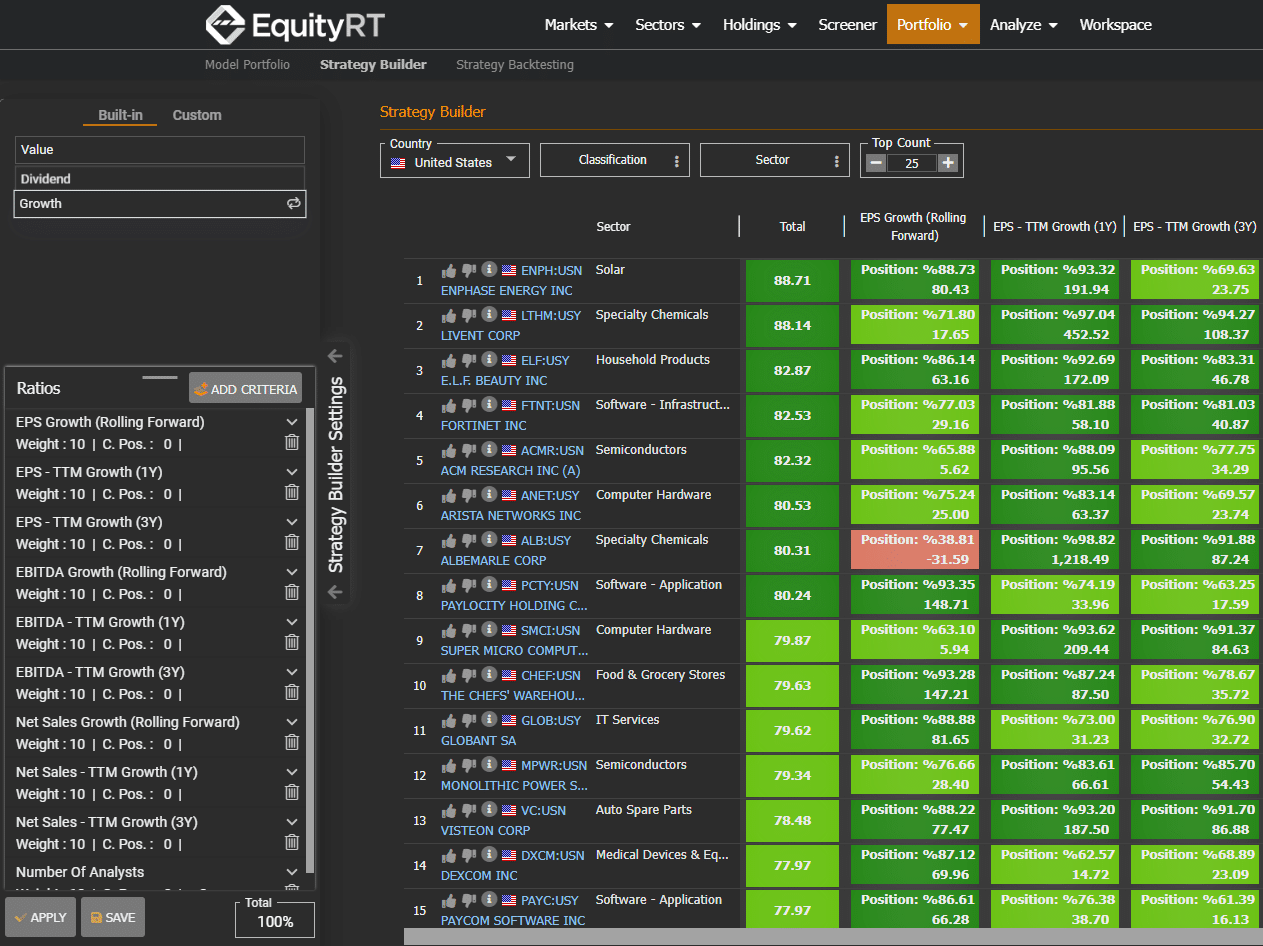Go to the Screener page
The width and height of the screenshot is (1263, 946).
pyautogui.click(x=847, y=25)
